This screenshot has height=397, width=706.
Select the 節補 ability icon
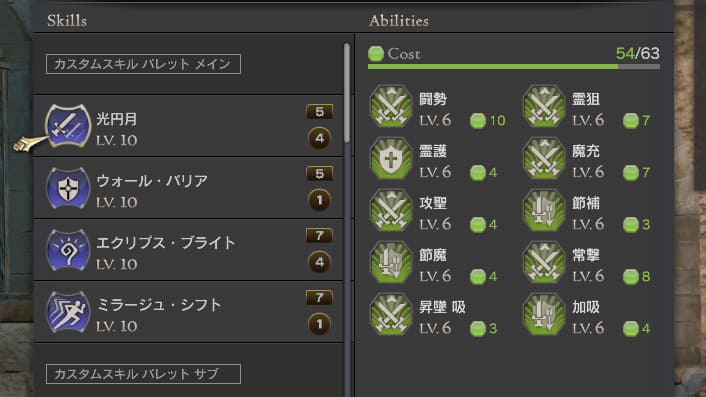click(x=544, y=210)
